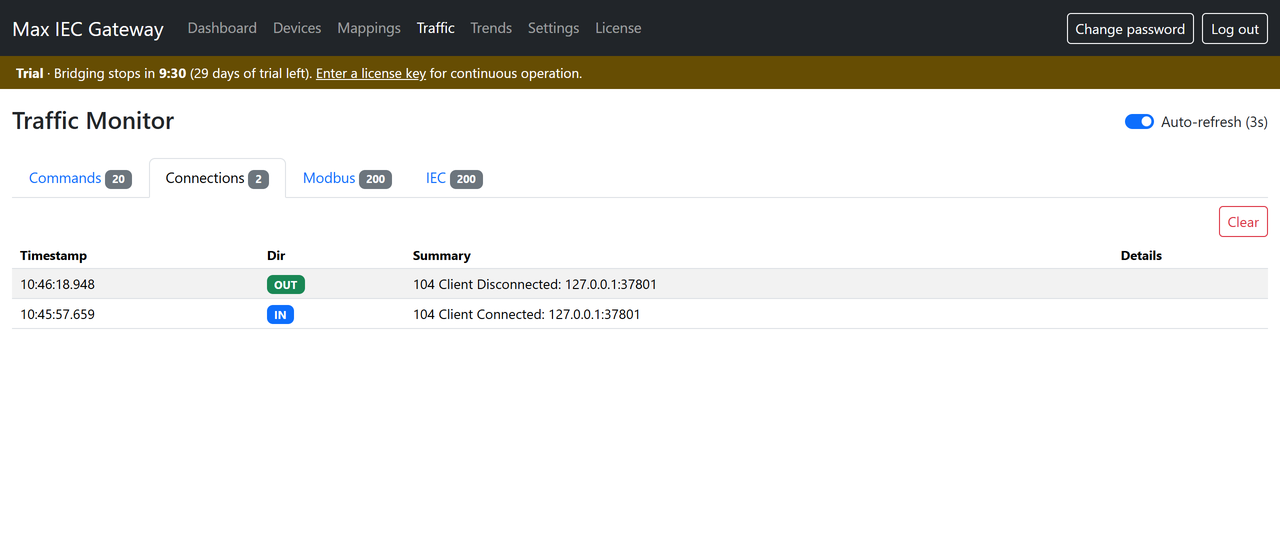Image resolution: width=1280 pixels, height=560 pixels.
Task: Select timestamp 10:45:57.659
Action: click(57, 314)
